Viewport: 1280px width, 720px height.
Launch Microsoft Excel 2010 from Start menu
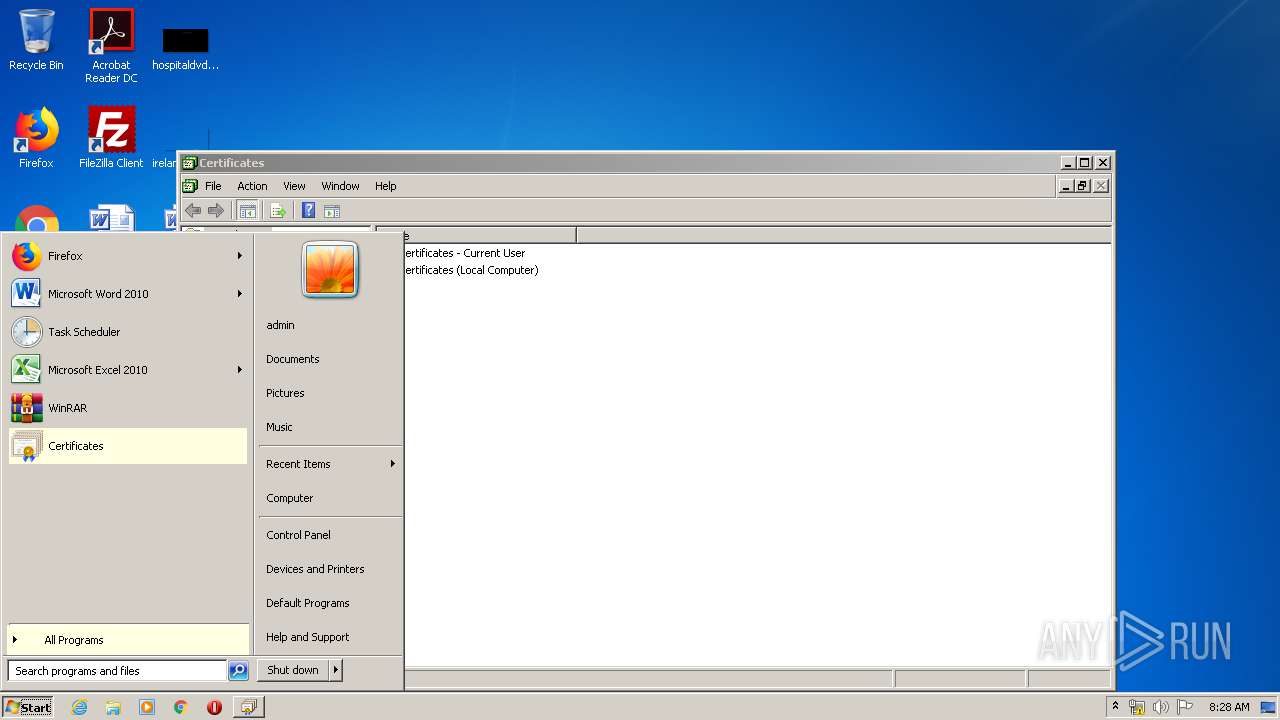pyautogui.click(x=128, y=370)
